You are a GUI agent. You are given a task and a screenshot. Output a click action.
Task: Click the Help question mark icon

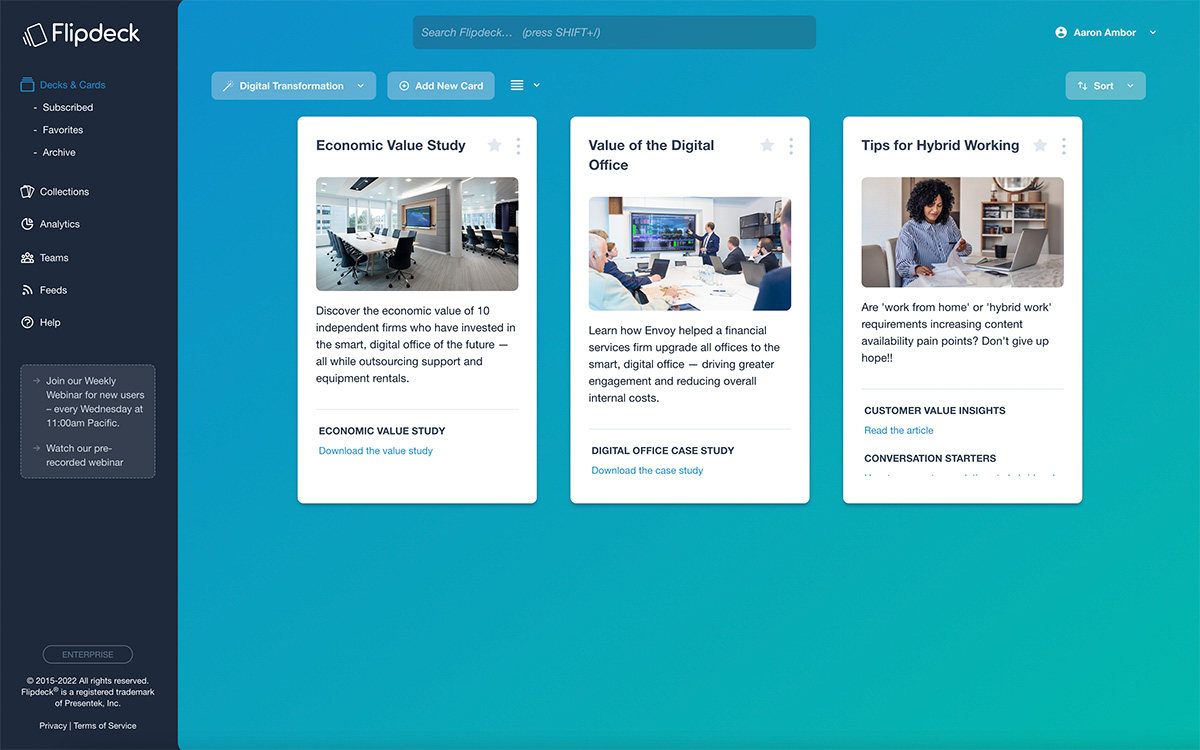tap(28, 322)
